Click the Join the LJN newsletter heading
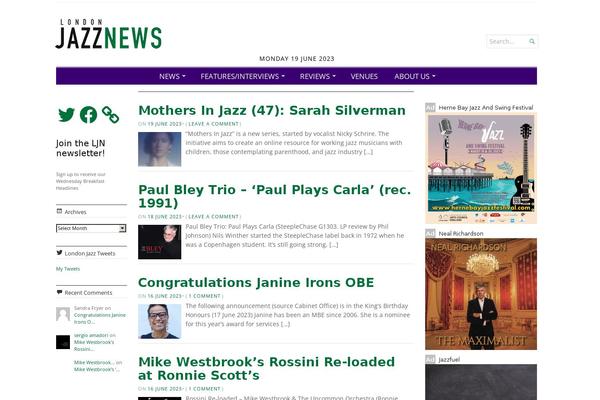The height and width of the screenshot is (400, 600). (x=80, y=148)
